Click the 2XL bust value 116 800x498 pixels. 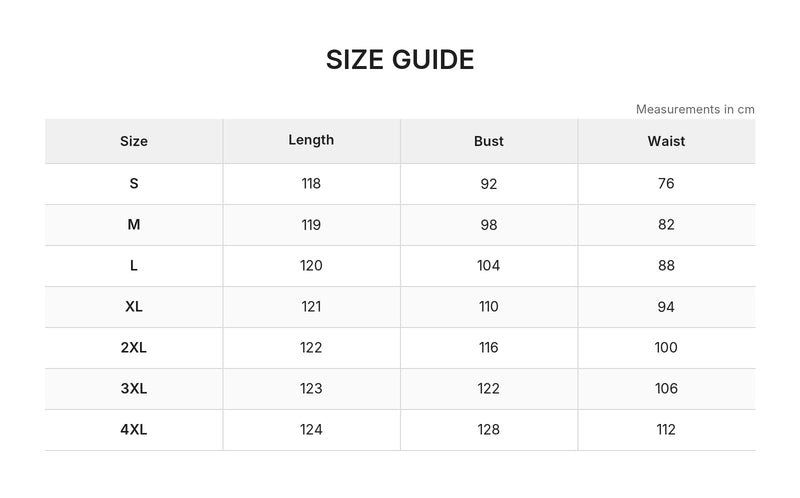(489, 347)
